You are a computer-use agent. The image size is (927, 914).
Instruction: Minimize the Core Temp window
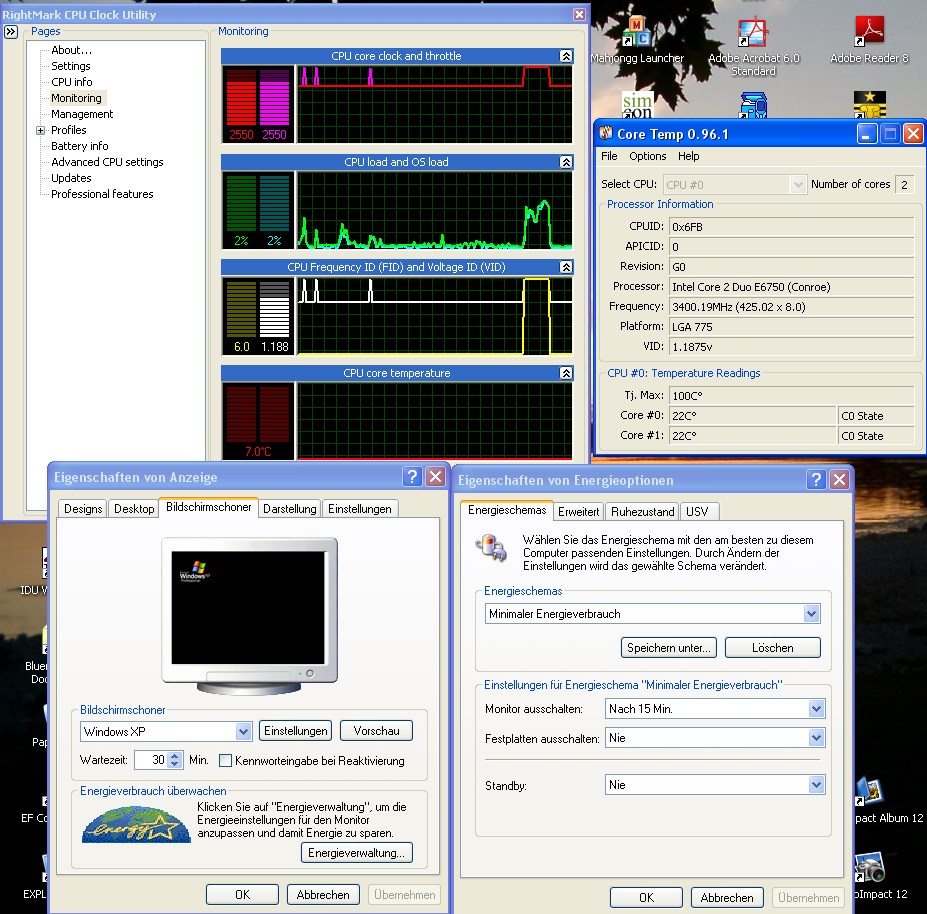pyautogui.click(x=867, y=134)
